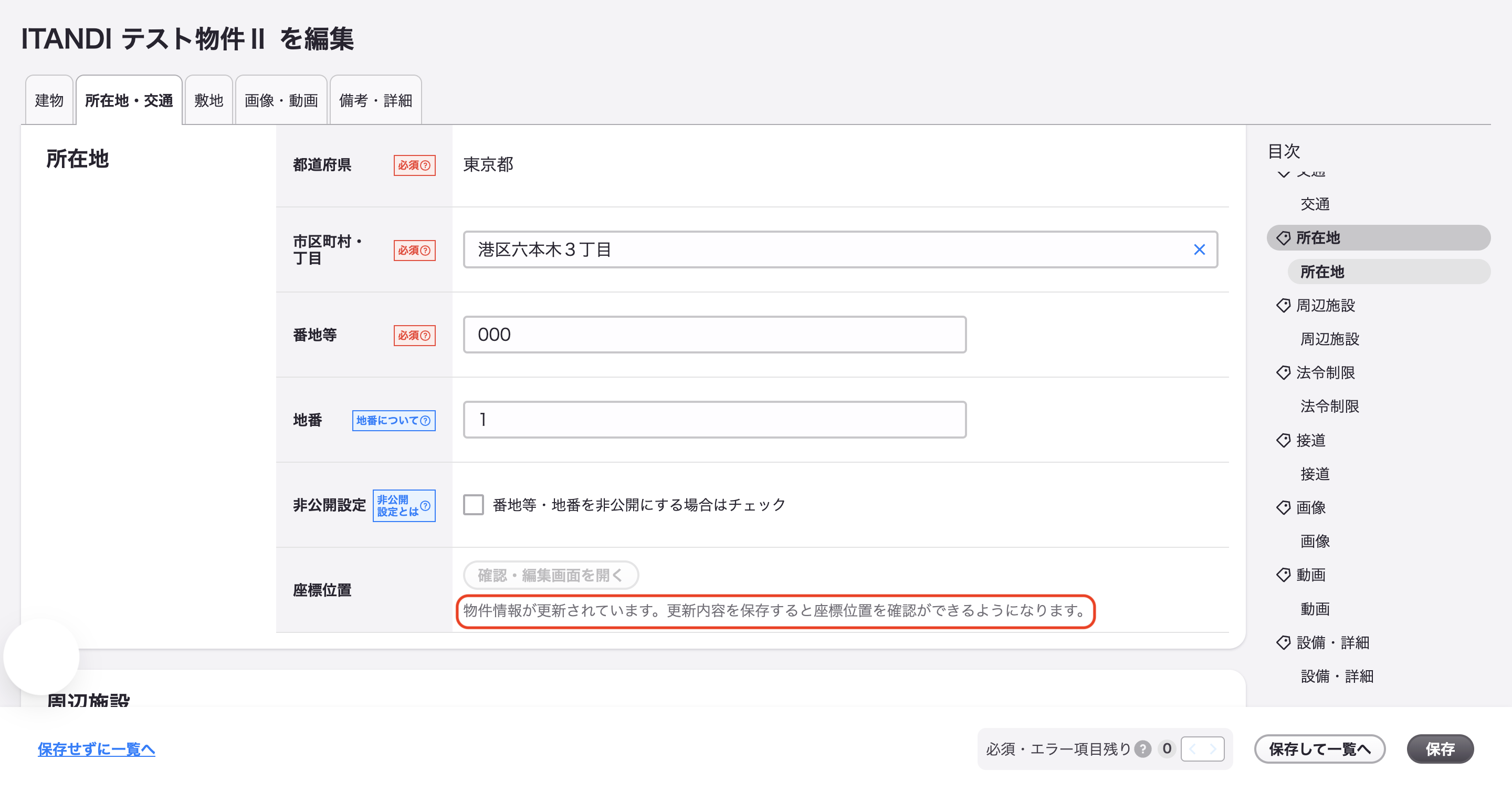The width and height of the screenshot is (1512, 791).
Task: Jump to 法令制限 sub-item in 目次
Action: tap(1329, 407)
